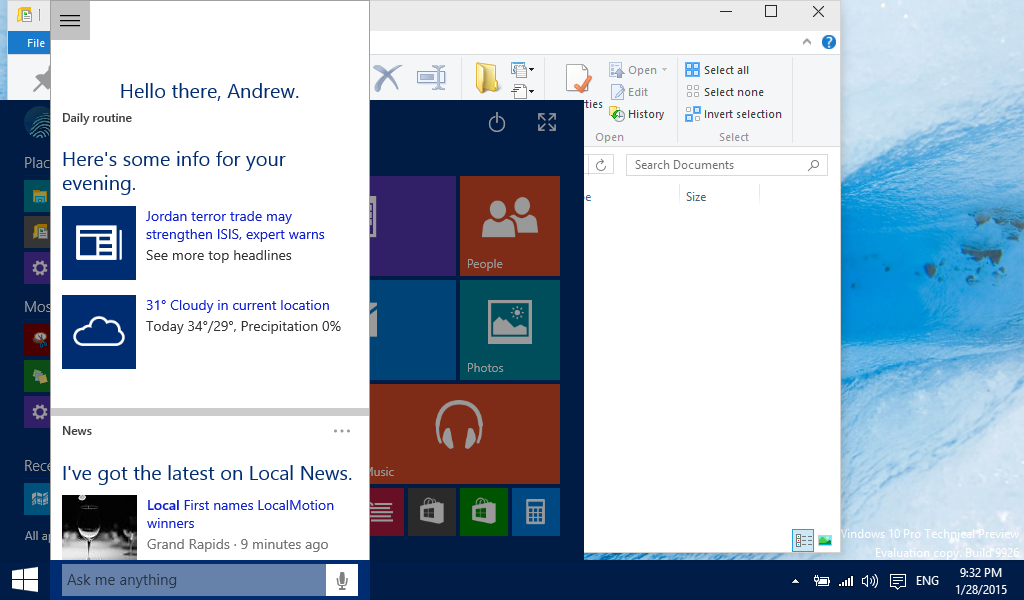Screen dimensions: 1024x600
Task: Click Explorer's quick access properties icon in title bar
Action: pos(25,14)
